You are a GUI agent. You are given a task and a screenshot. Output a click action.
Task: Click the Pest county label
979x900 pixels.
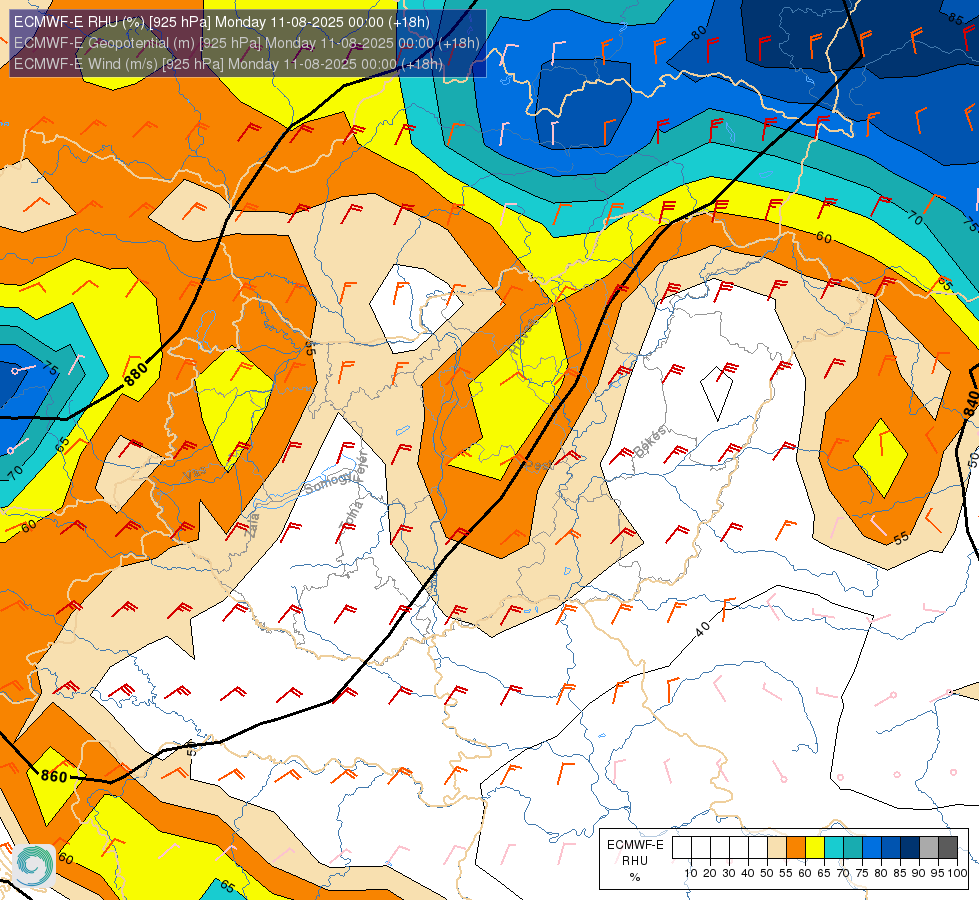point(538,465)
